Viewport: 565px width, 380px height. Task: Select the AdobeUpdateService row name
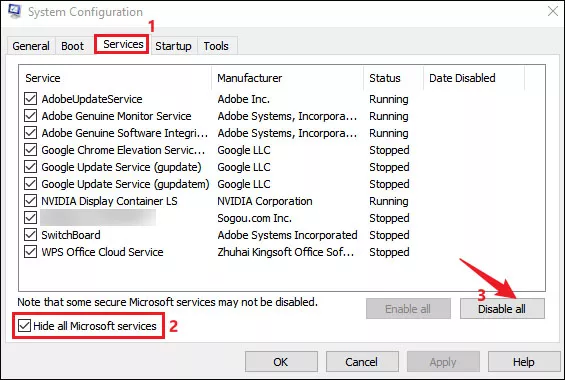click(x=92, y=99)
